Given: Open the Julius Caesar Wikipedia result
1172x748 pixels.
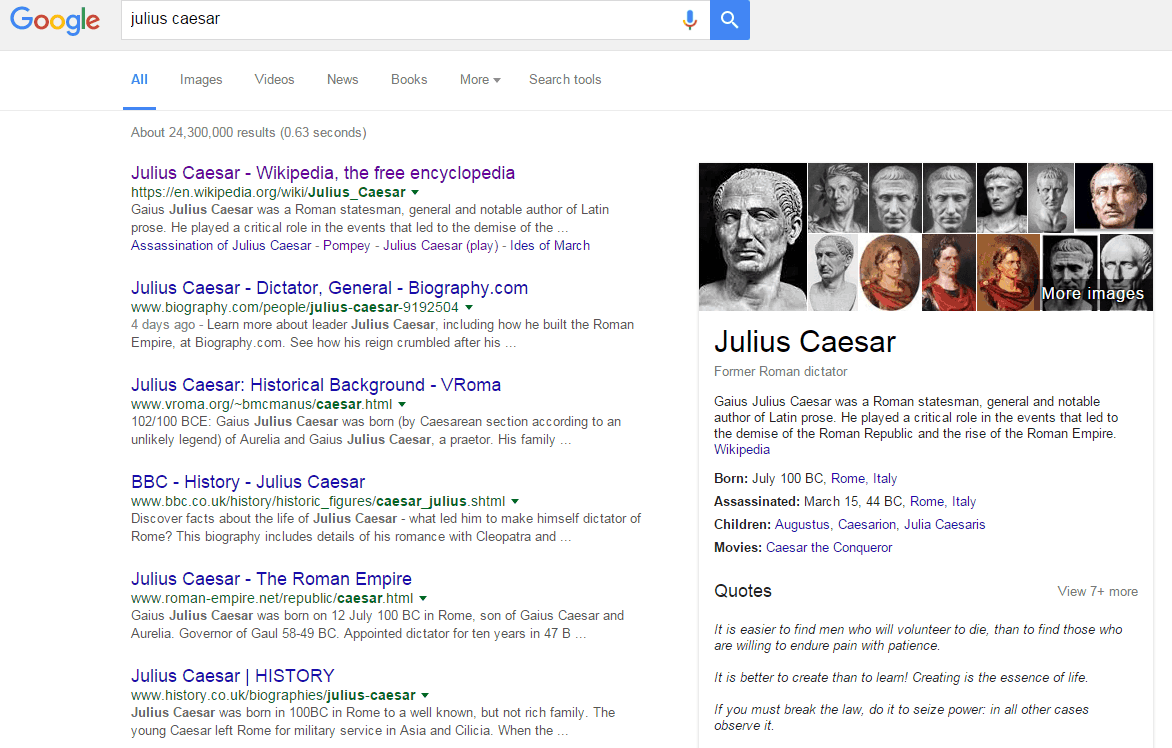Looking at the screenshot, I should [322, 173].
